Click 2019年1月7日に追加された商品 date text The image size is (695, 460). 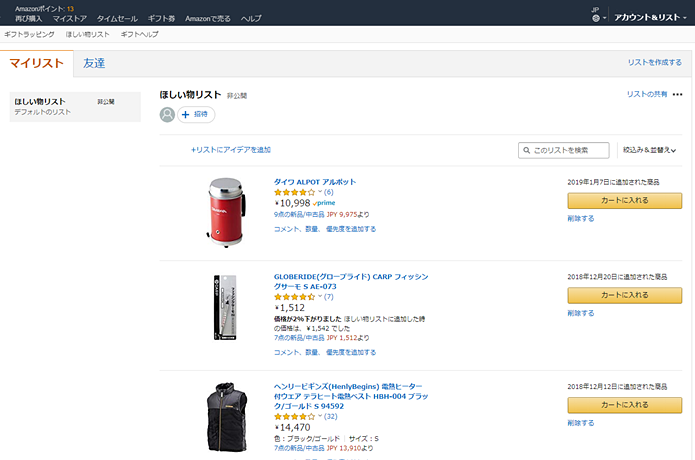pyautogui.click(x=613, y=182)
